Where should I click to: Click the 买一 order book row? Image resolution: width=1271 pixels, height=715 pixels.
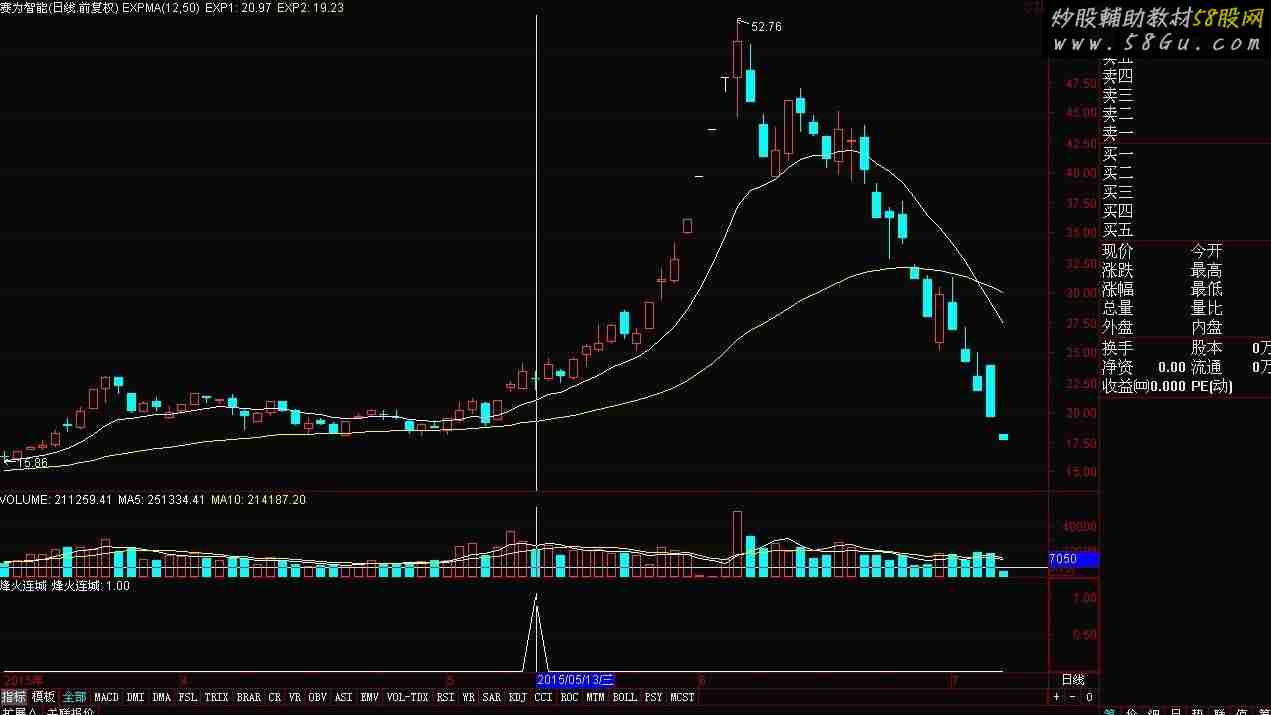1118,154
